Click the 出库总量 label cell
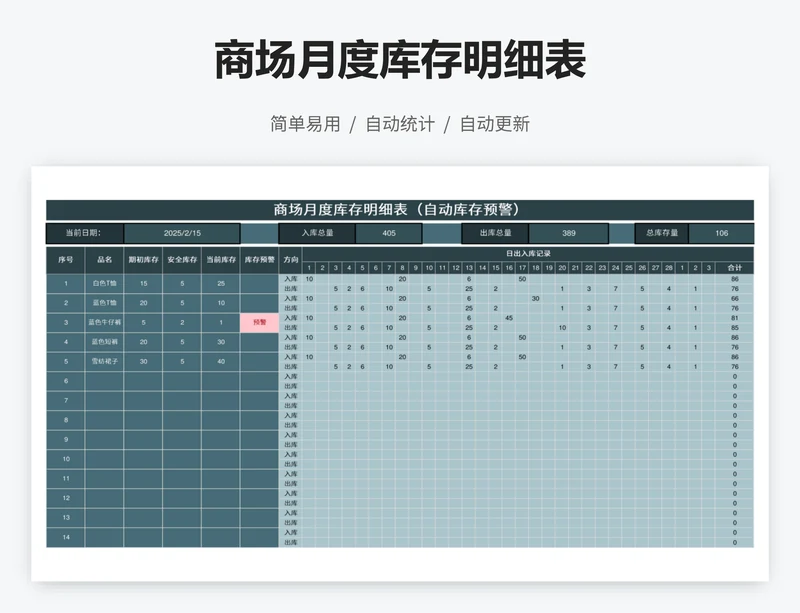Viewport: 800px width, 613px height. [x=495, y=233]
